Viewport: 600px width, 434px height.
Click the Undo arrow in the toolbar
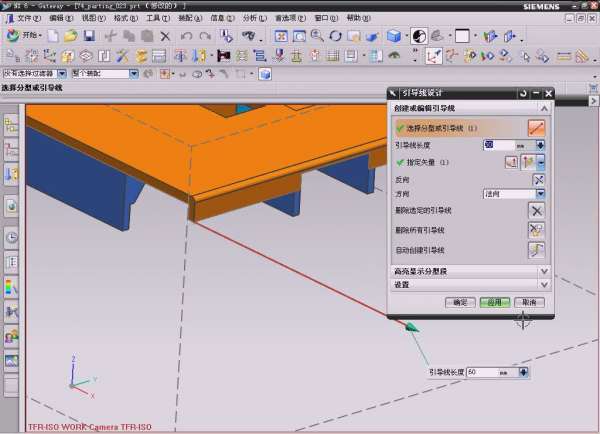[188, 36]
